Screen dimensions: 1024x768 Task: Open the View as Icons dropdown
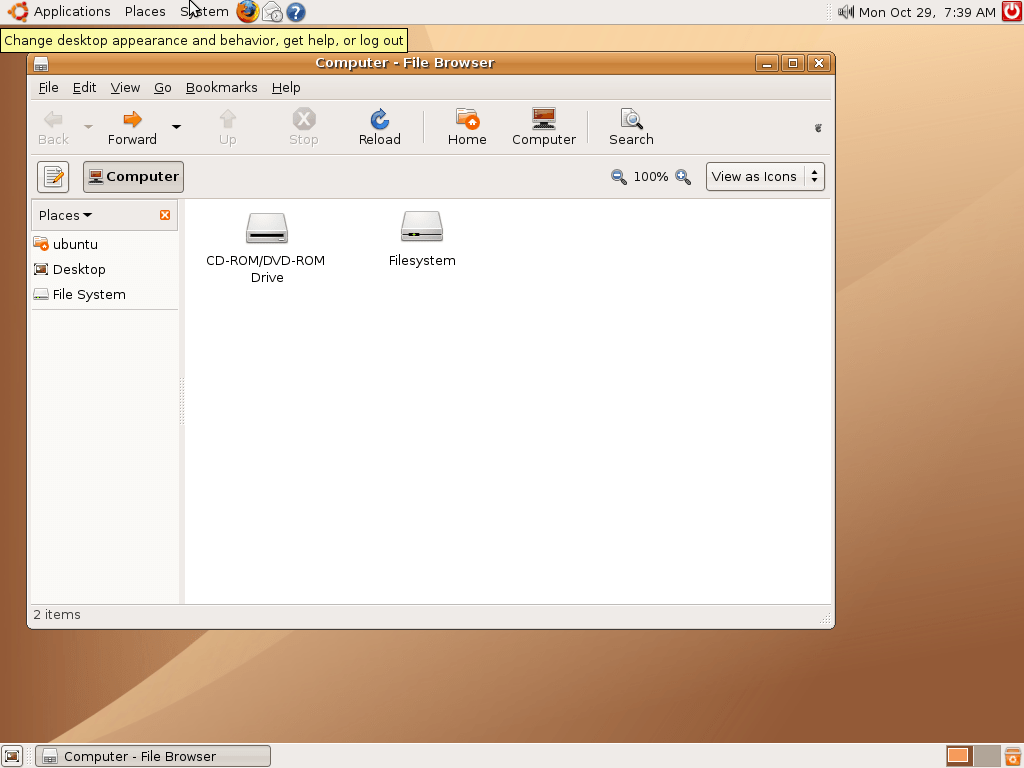coord(765,177)
